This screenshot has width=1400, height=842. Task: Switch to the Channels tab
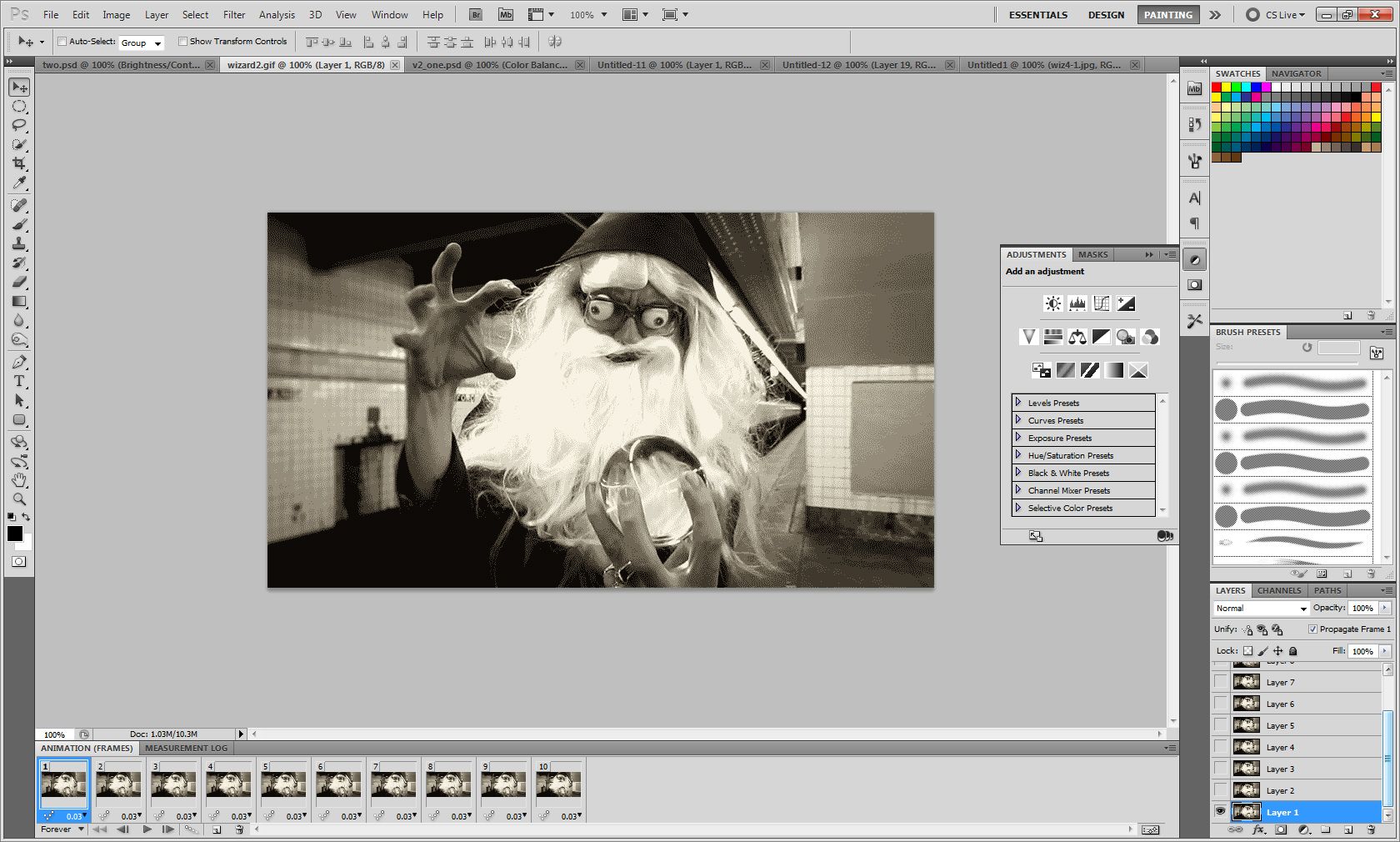coord(1278,590)
